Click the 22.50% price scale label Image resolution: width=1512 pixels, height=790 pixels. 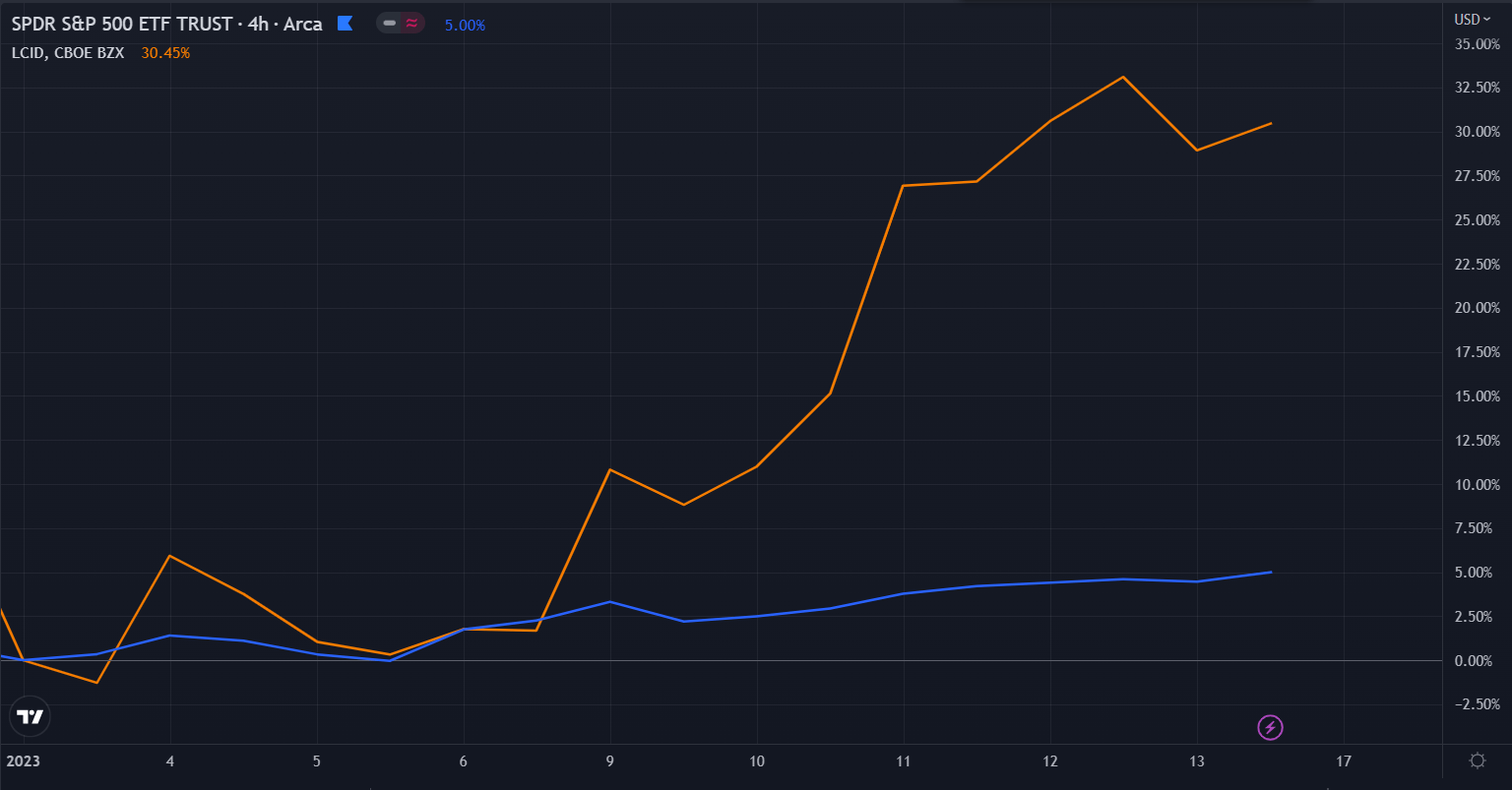click(1476, 265)
